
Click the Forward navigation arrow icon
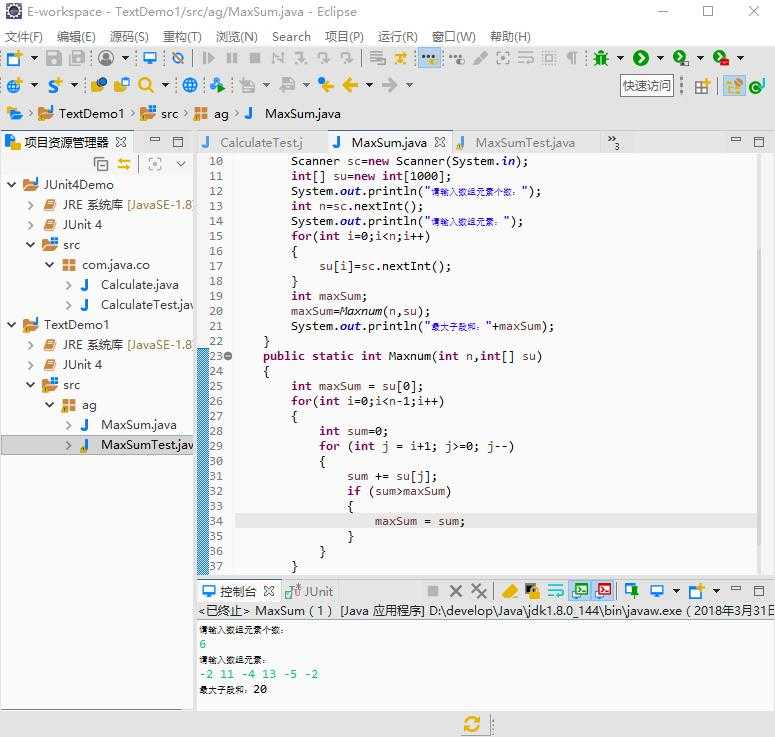click(x=390, y=85)
